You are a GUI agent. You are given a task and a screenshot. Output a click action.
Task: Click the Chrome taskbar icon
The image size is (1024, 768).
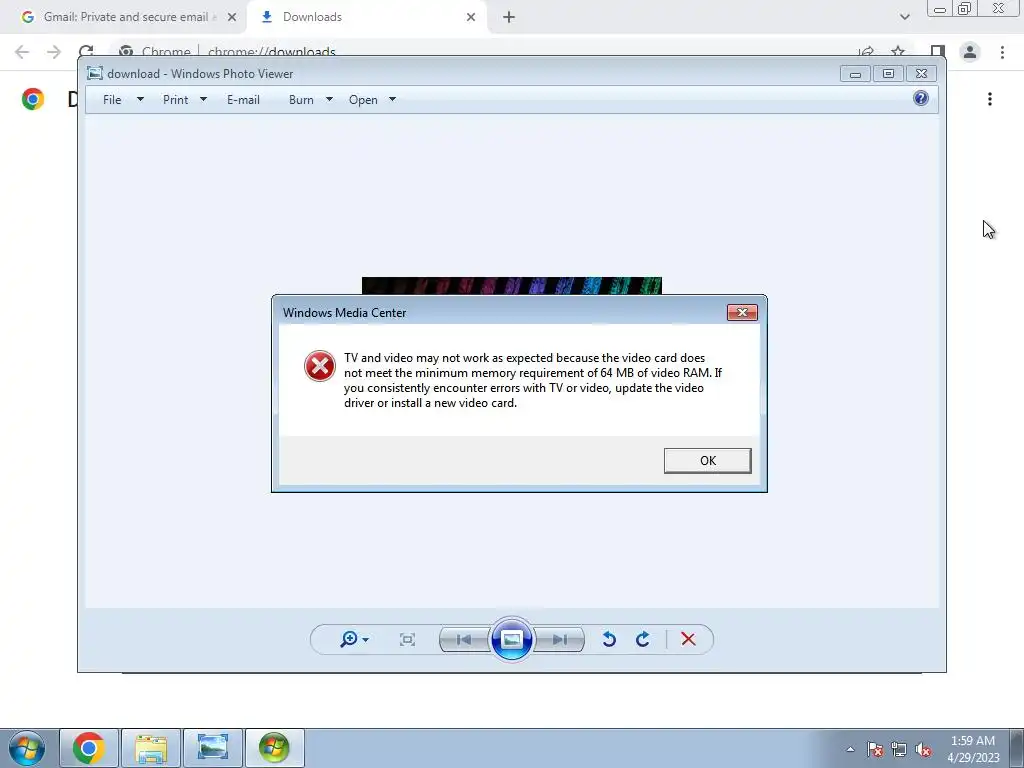pyautogui.click(x=89, y=748)
